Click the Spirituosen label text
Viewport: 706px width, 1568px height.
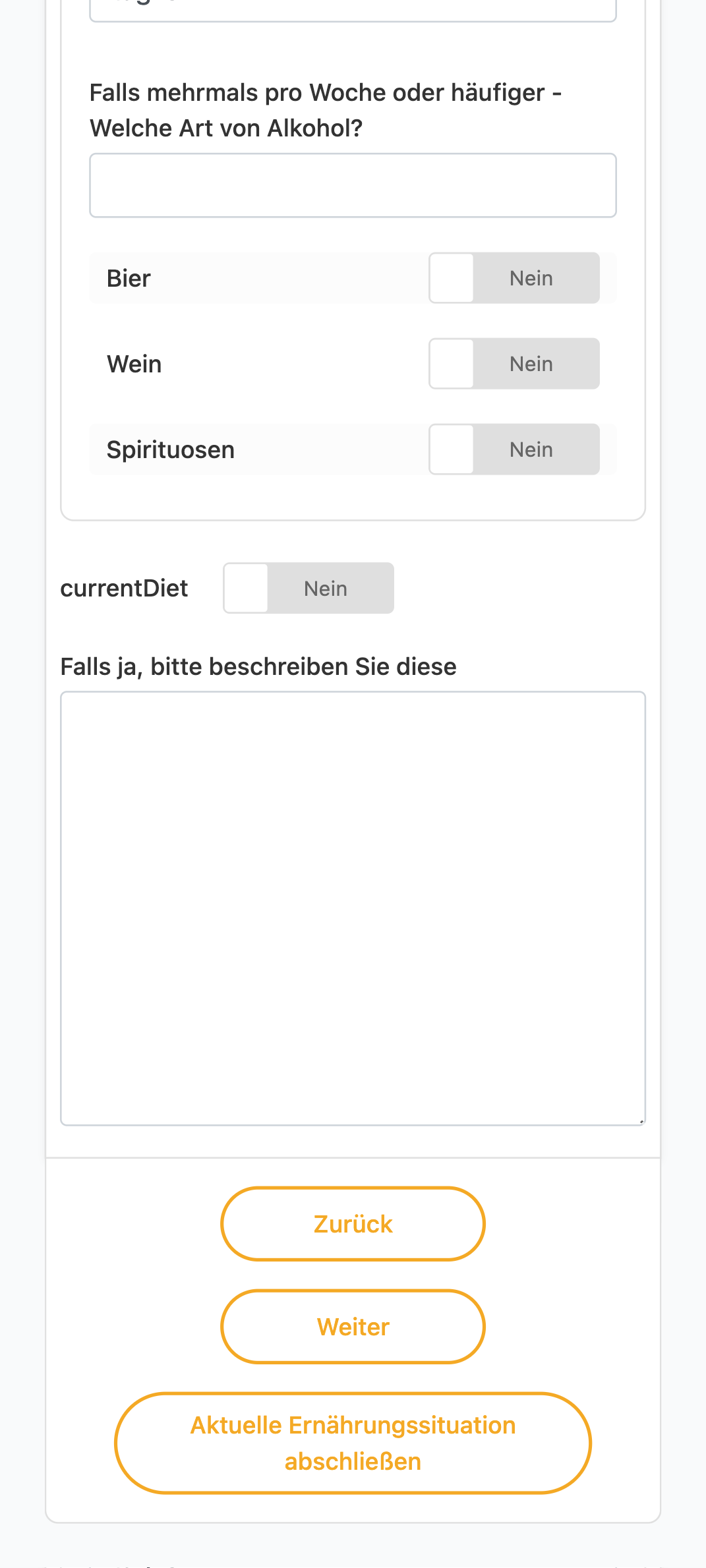click(x=171, y=450)
